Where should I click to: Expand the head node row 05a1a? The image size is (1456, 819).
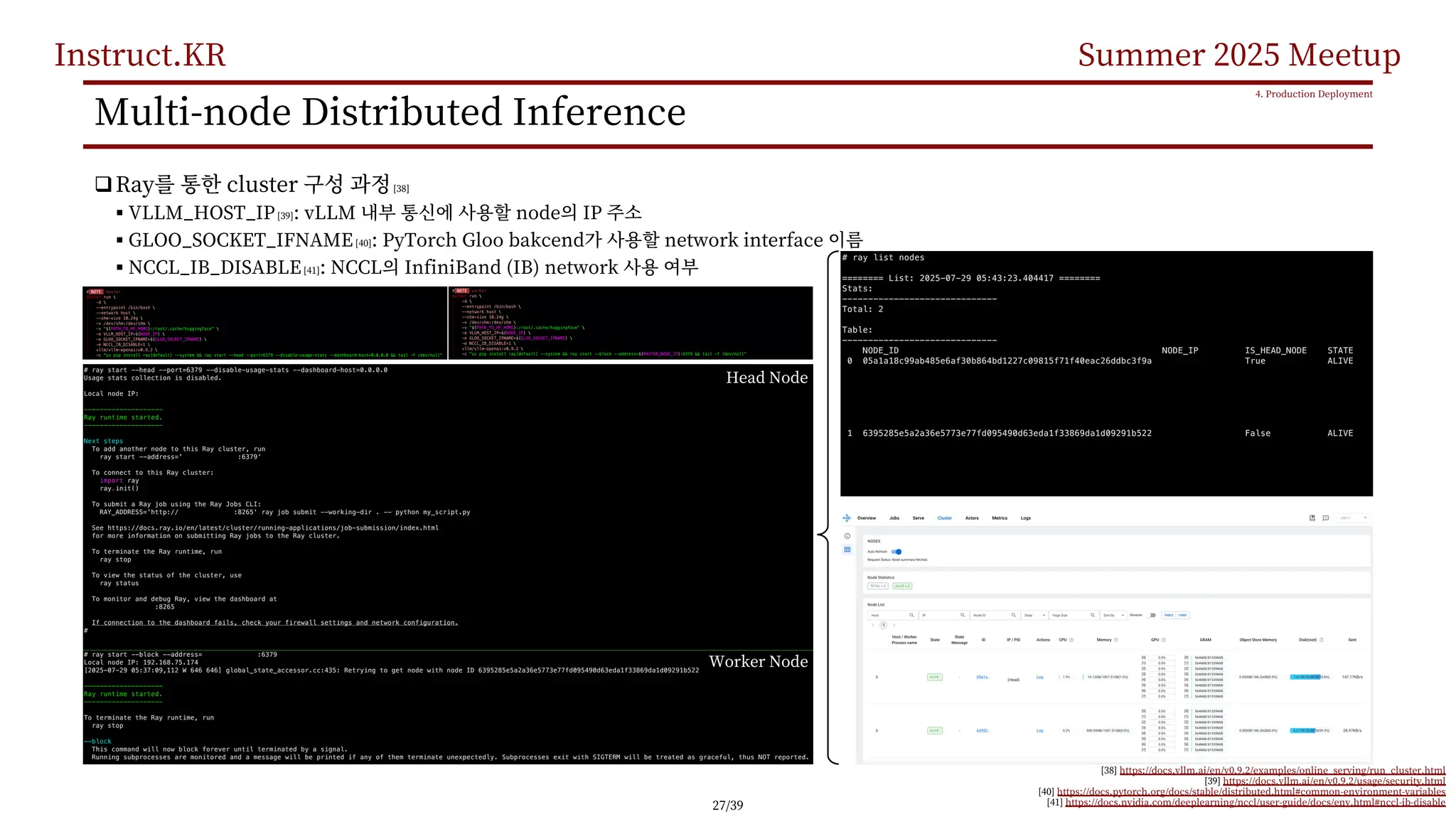[877, 677]
